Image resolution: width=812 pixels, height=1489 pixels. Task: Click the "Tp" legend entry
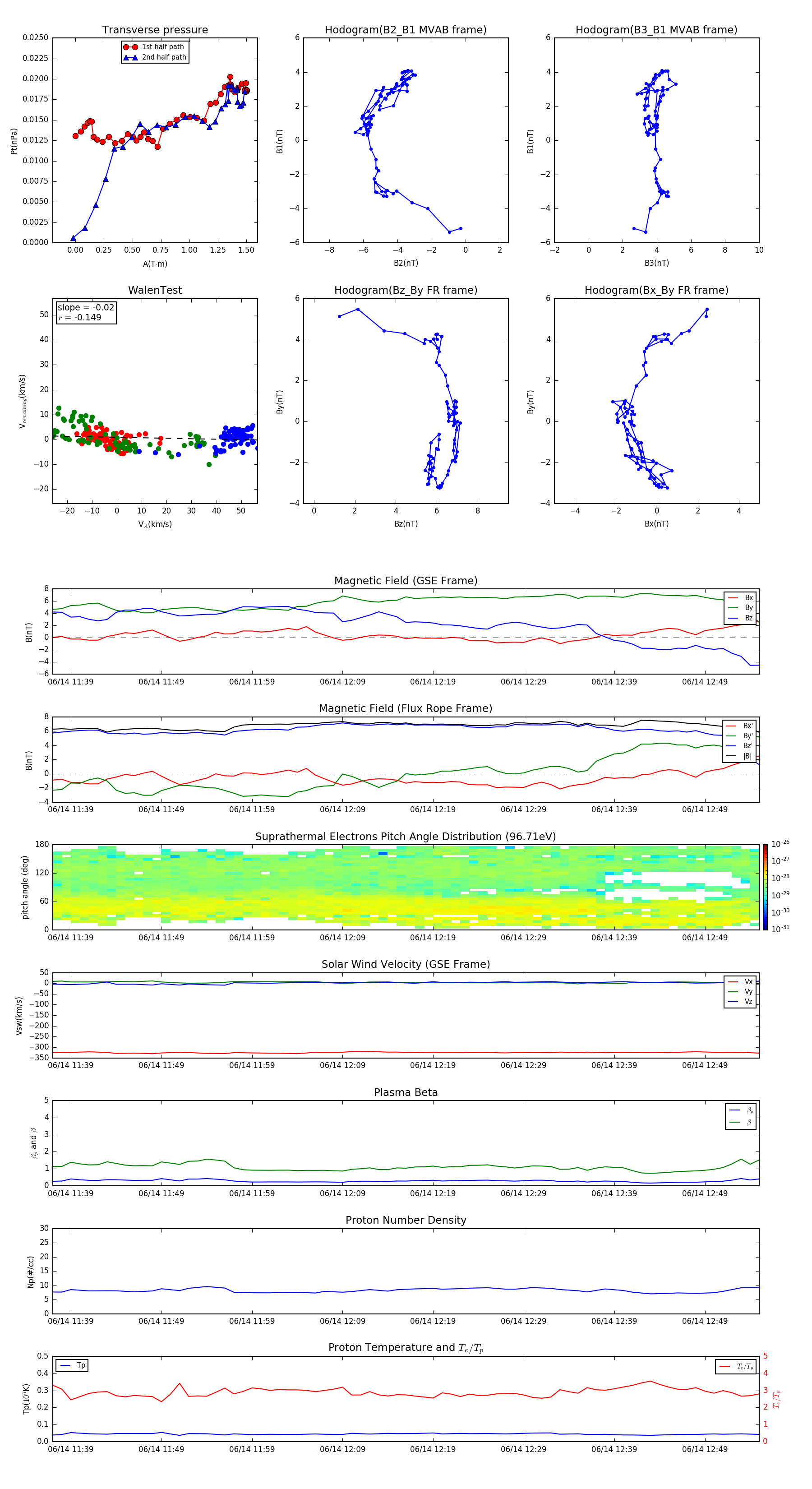72,1365
